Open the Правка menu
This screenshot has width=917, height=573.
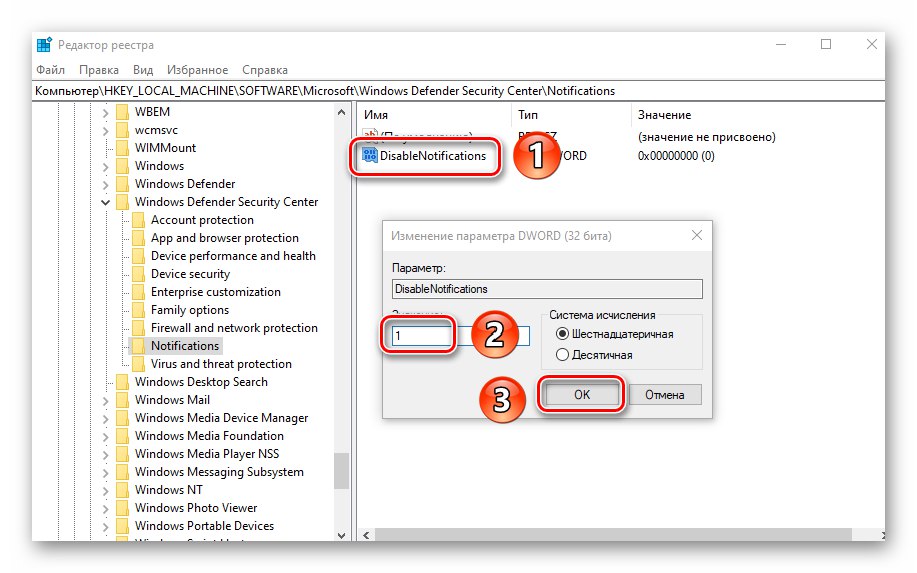(99, 70)
